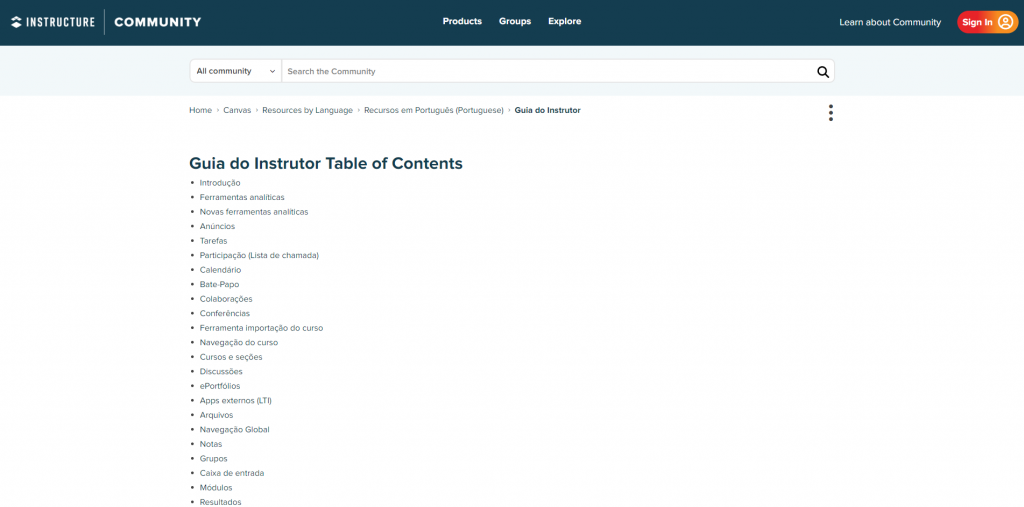Open the Learn about Community link
Image resolution: width=1024 pixels, height=507 pixels.
tap(890, 22)
